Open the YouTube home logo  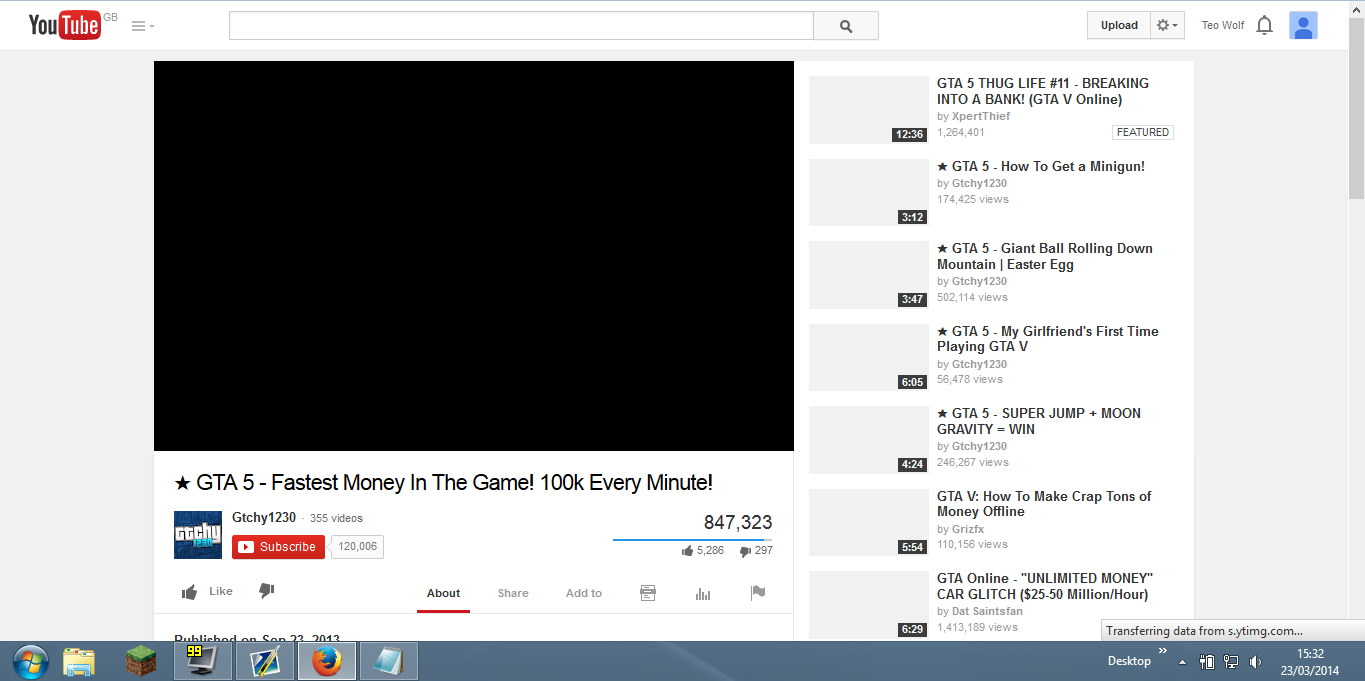(x=64, y=25)
